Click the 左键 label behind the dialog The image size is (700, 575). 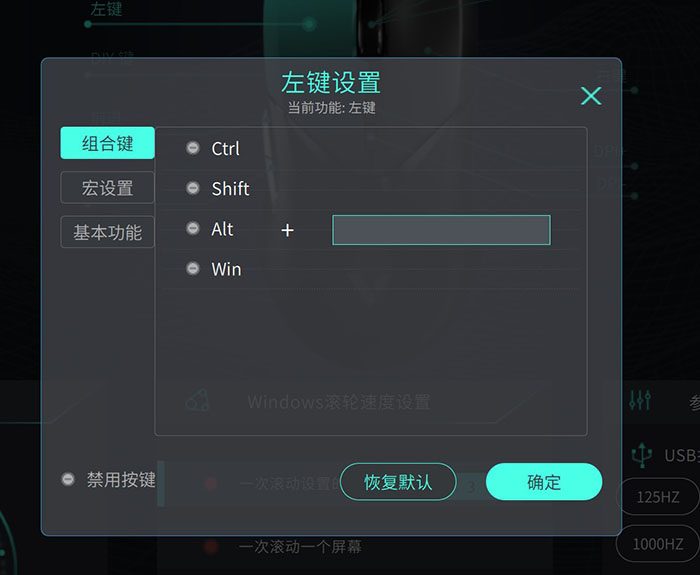[106, 10]
